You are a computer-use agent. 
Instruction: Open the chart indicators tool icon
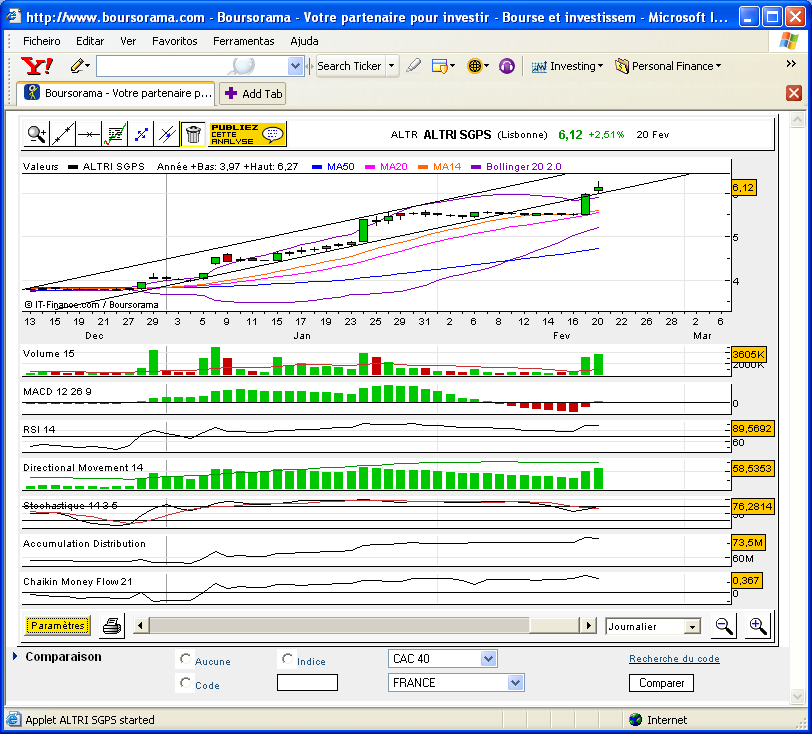pos(115,135)
